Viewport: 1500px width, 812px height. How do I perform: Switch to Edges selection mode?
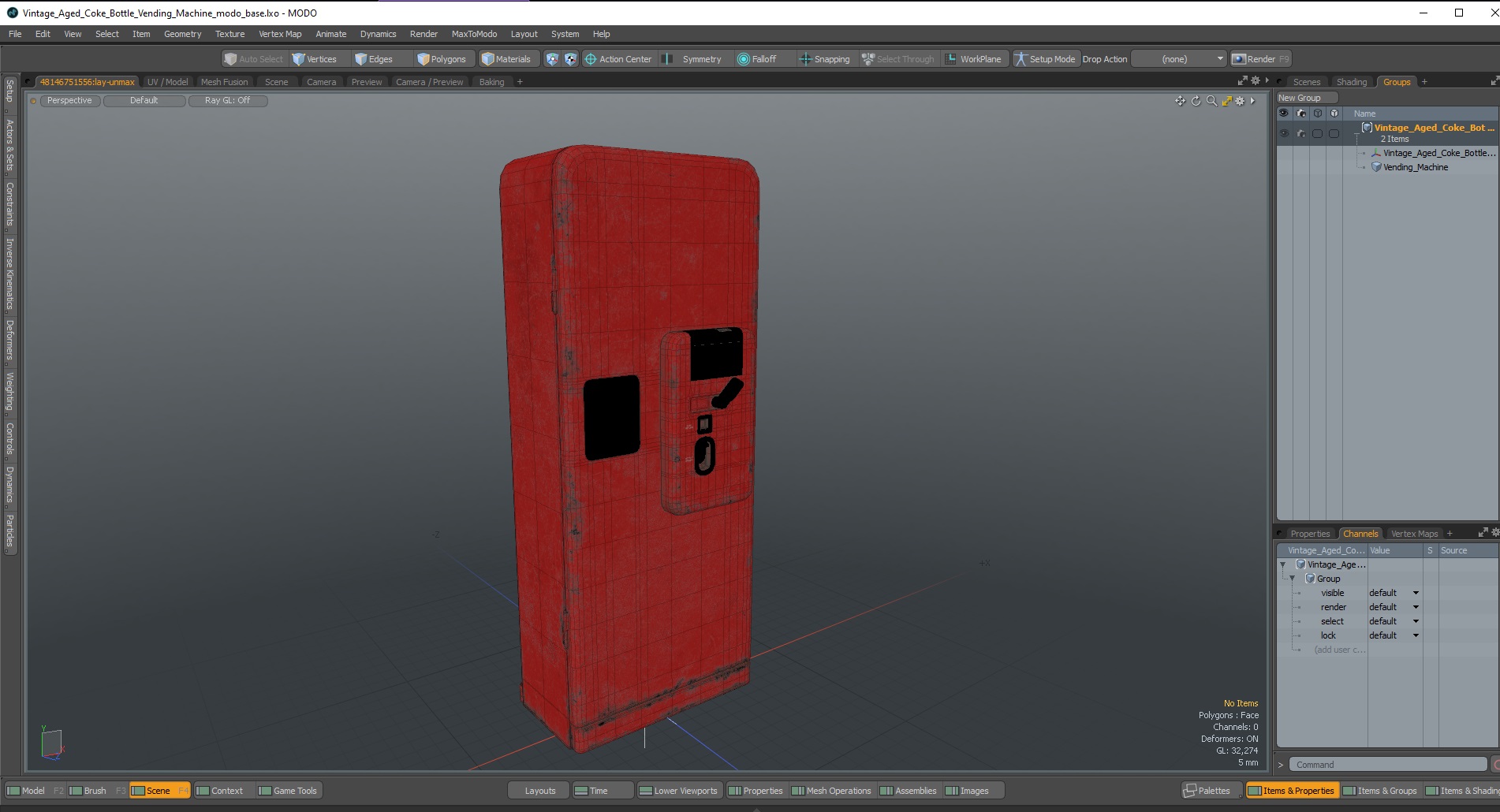click(x=374, y=59)
